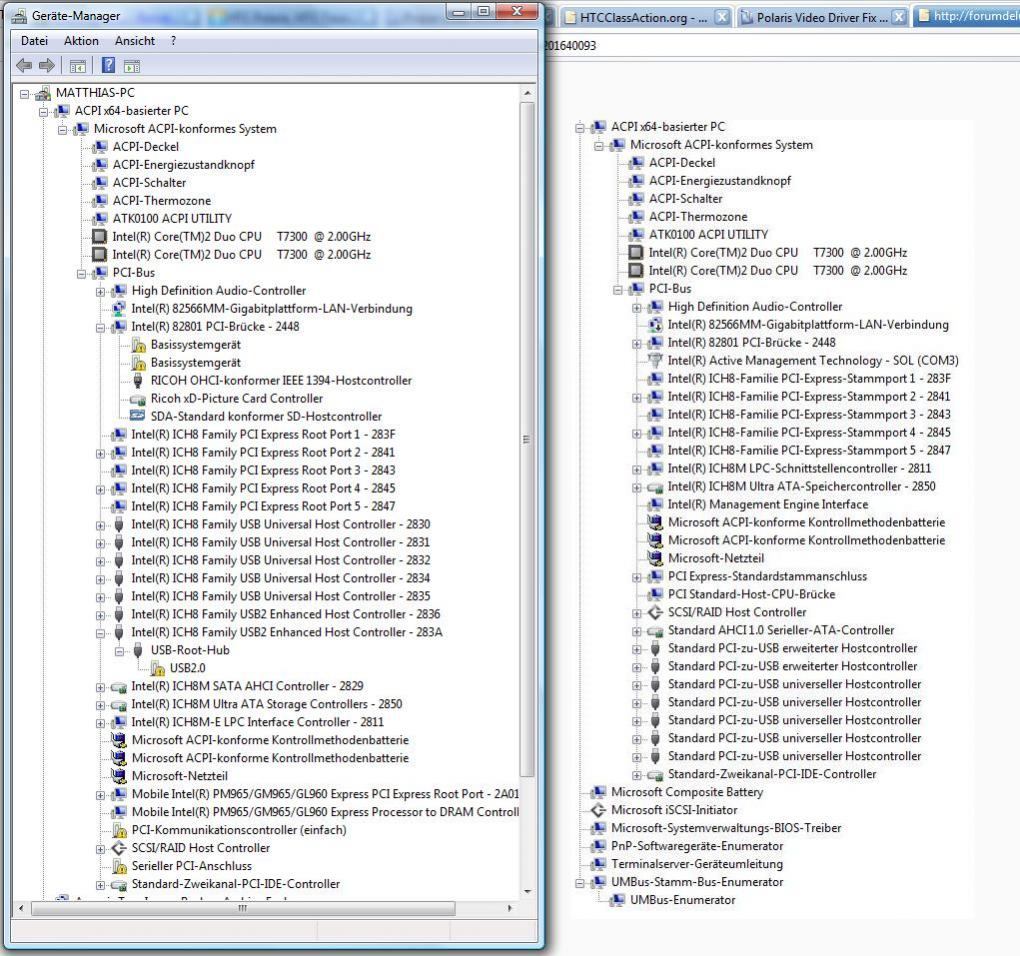Click the Geräte-Manager vertical scrollbar up arrow
The height and width of the screenshot is (956, 1020).
[x=528, y=93]
